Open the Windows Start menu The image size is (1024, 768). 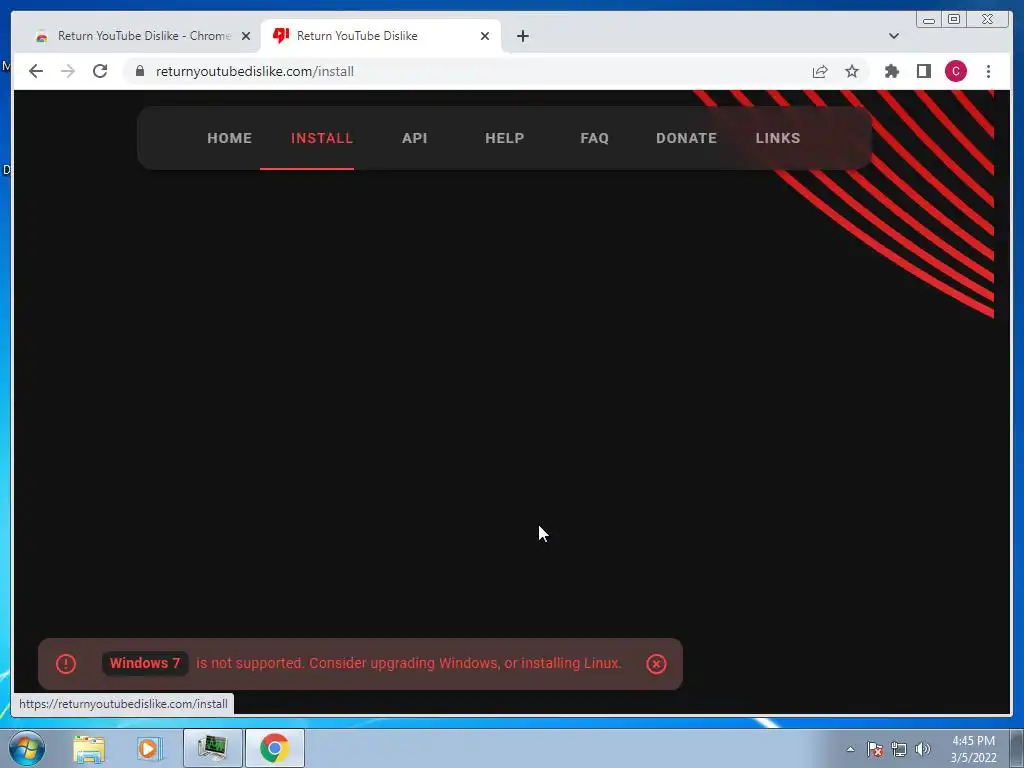[27, 748]
